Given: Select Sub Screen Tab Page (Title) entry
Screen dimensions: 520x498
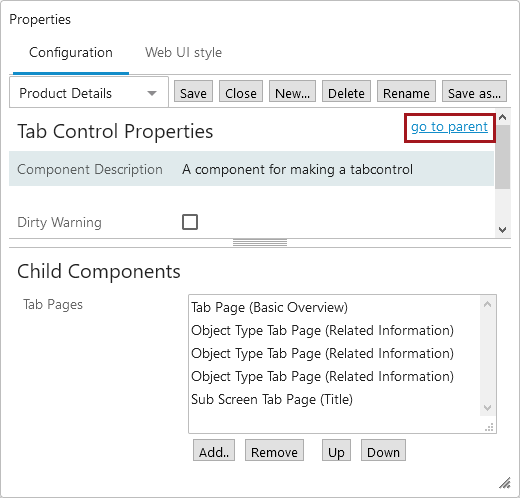Looking at the screenshot, I should tap(272, 399).
